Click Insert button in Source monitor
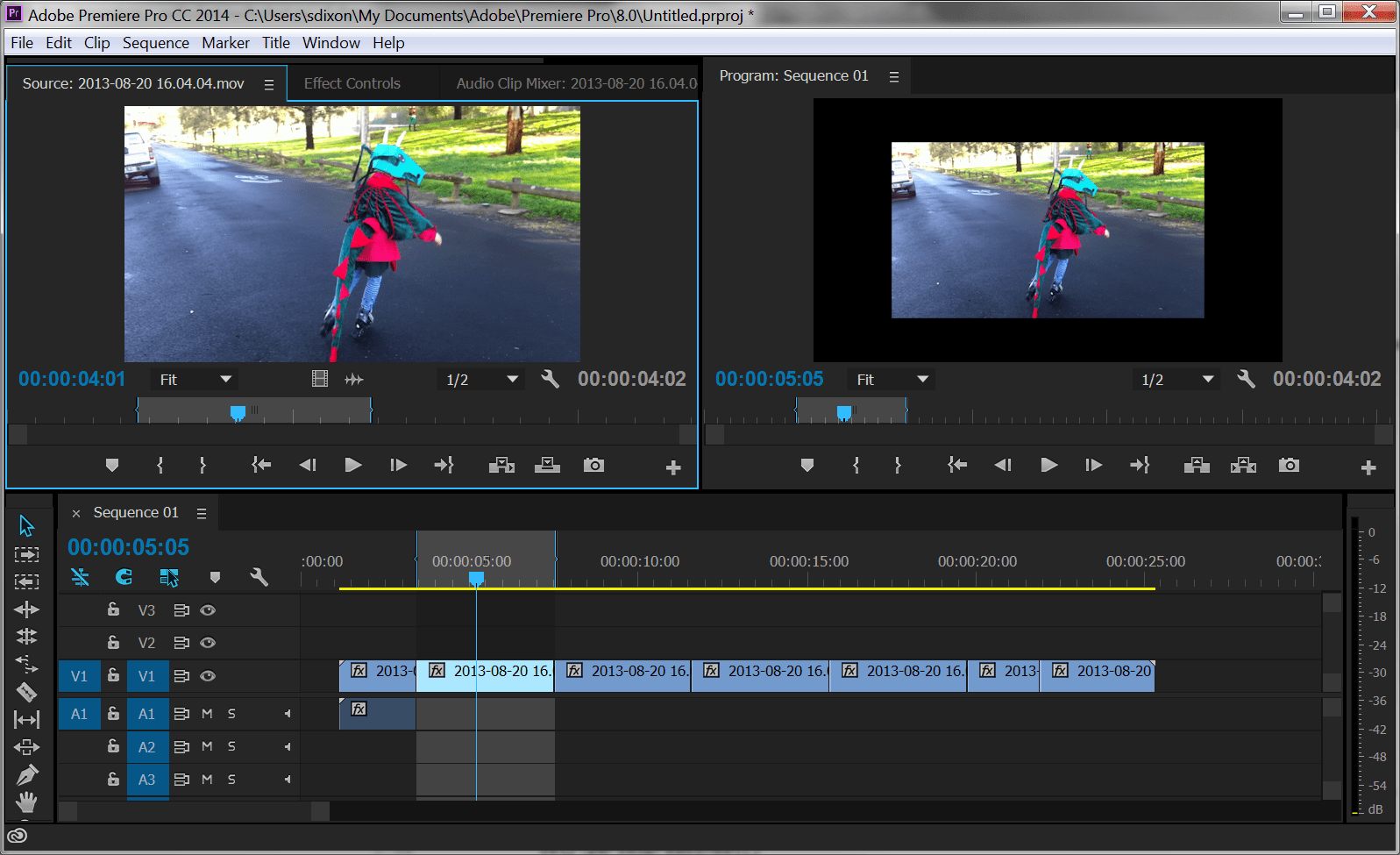 (x=501, y=465)
